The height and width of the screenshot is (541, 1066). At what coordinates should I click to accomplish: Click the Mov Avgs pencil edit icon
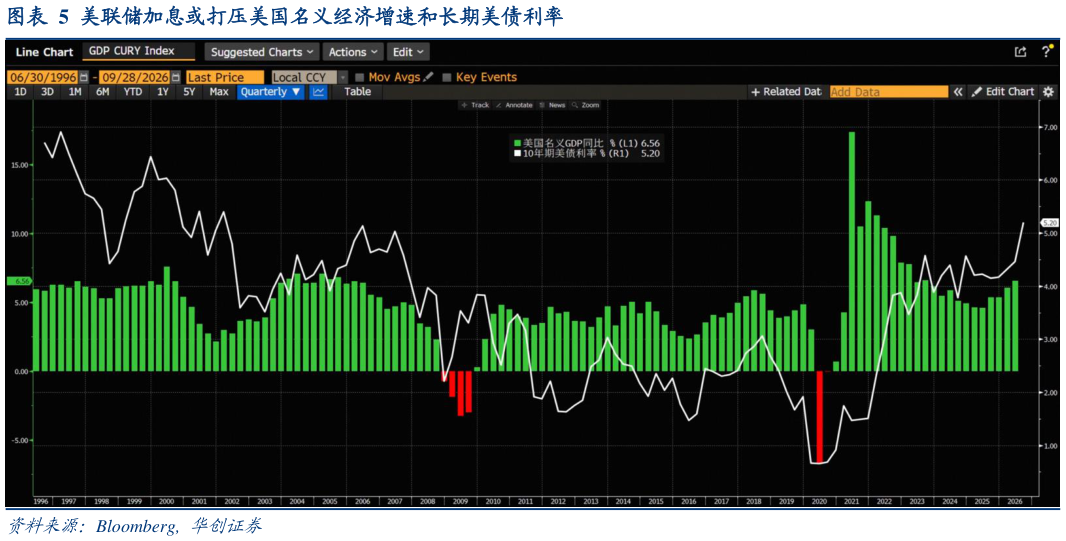(x=428, y=77)
